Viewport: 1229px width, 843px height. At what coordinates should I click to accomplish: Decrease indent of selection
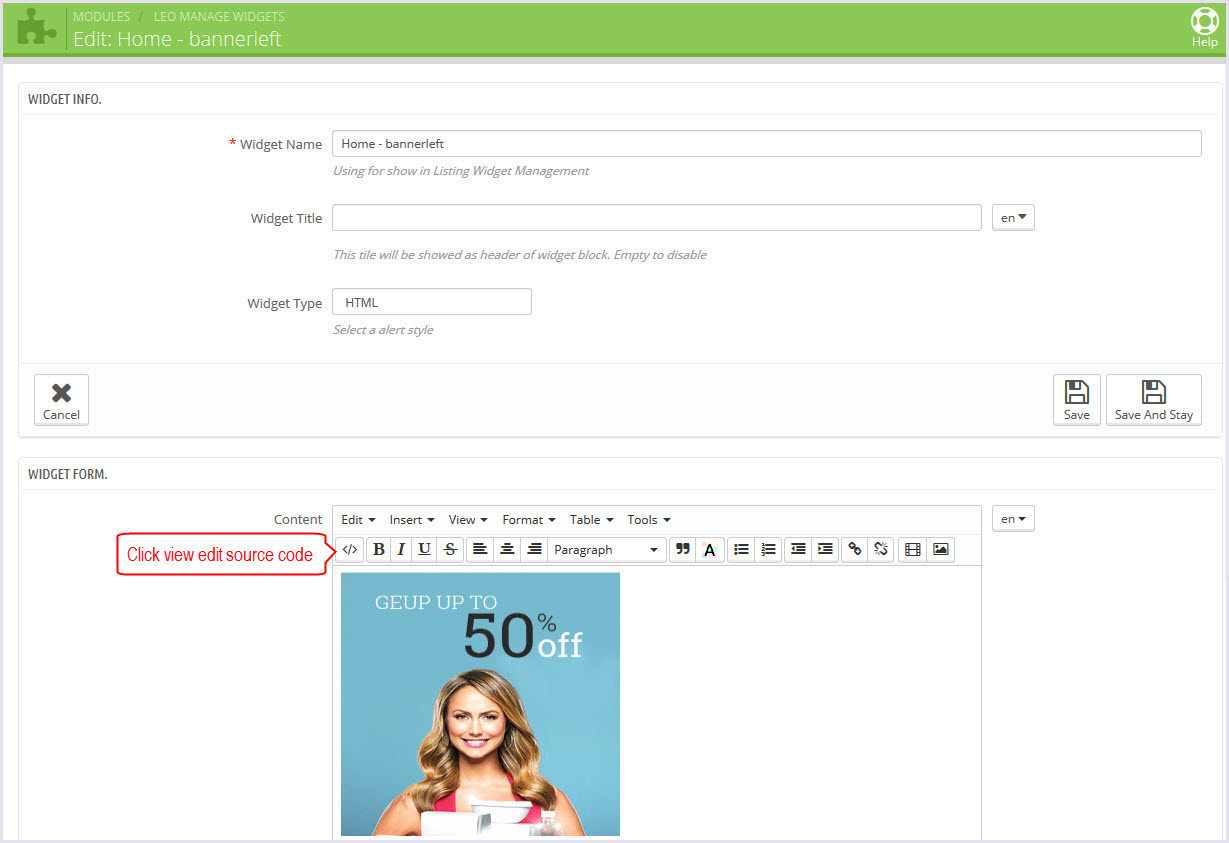pos(798,549)
